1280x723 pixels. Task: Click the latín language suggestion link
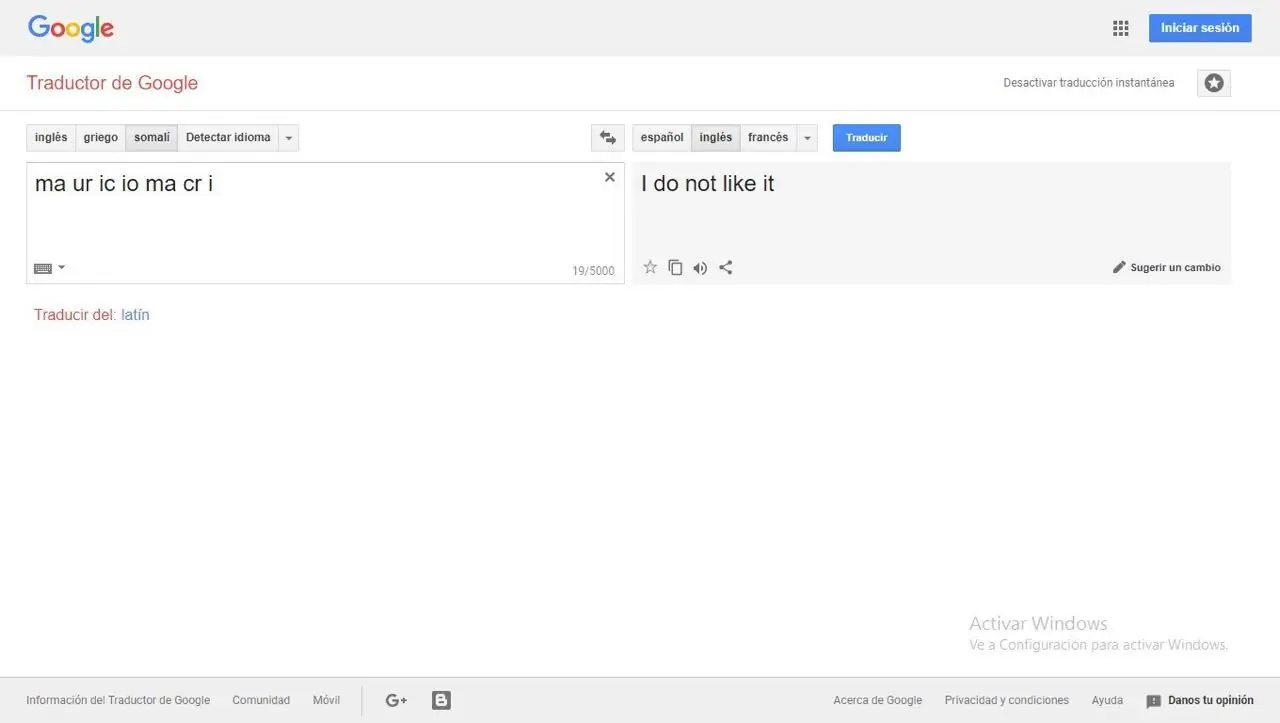(x=135, y=315)
